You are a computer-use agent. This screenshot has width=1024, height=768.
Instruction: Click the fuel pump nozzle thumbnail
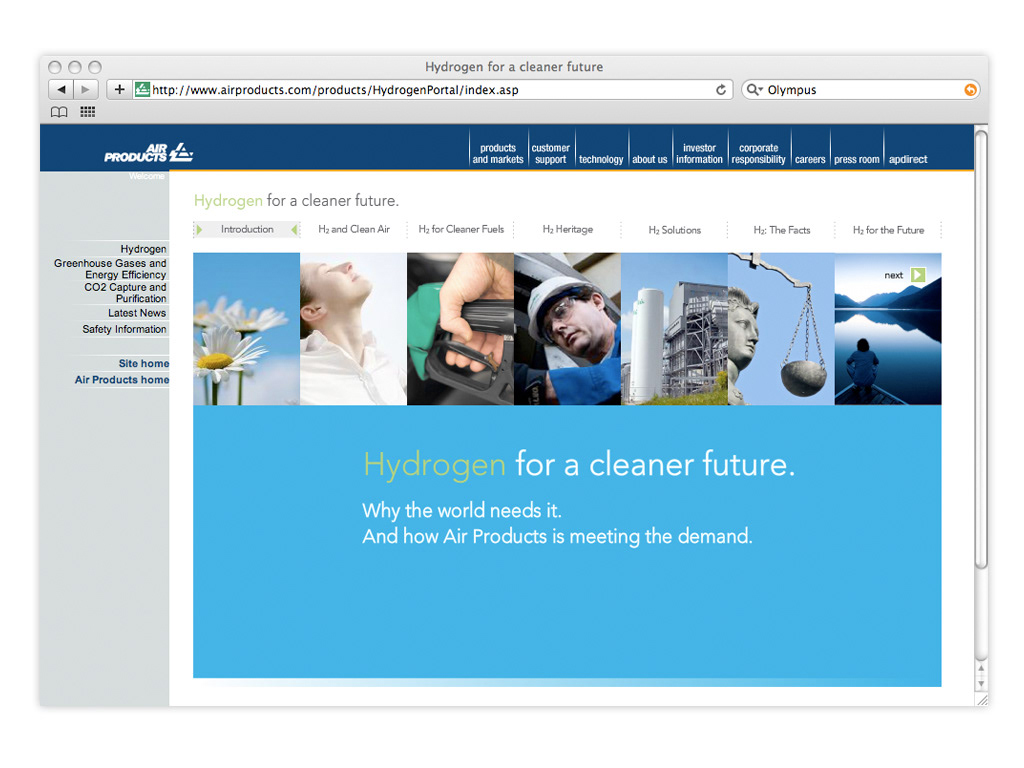[460, 328]
